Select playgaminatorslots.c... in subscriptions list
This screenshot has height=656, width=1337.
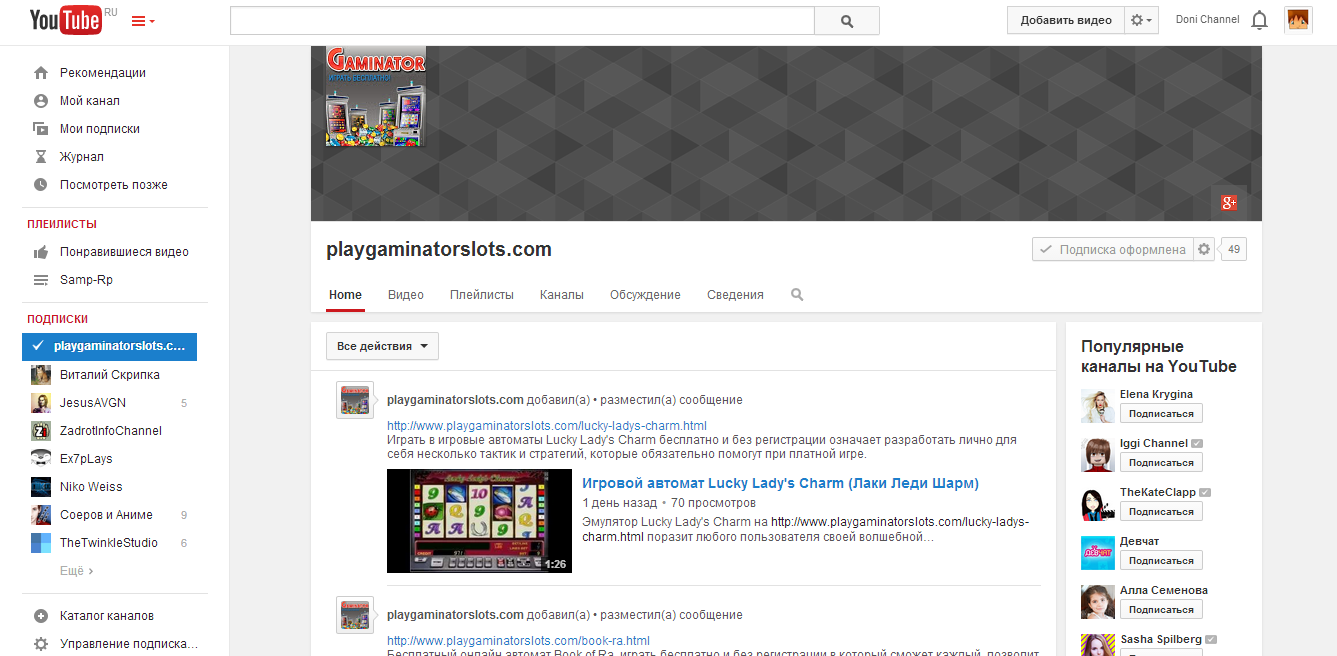(110, 346)
